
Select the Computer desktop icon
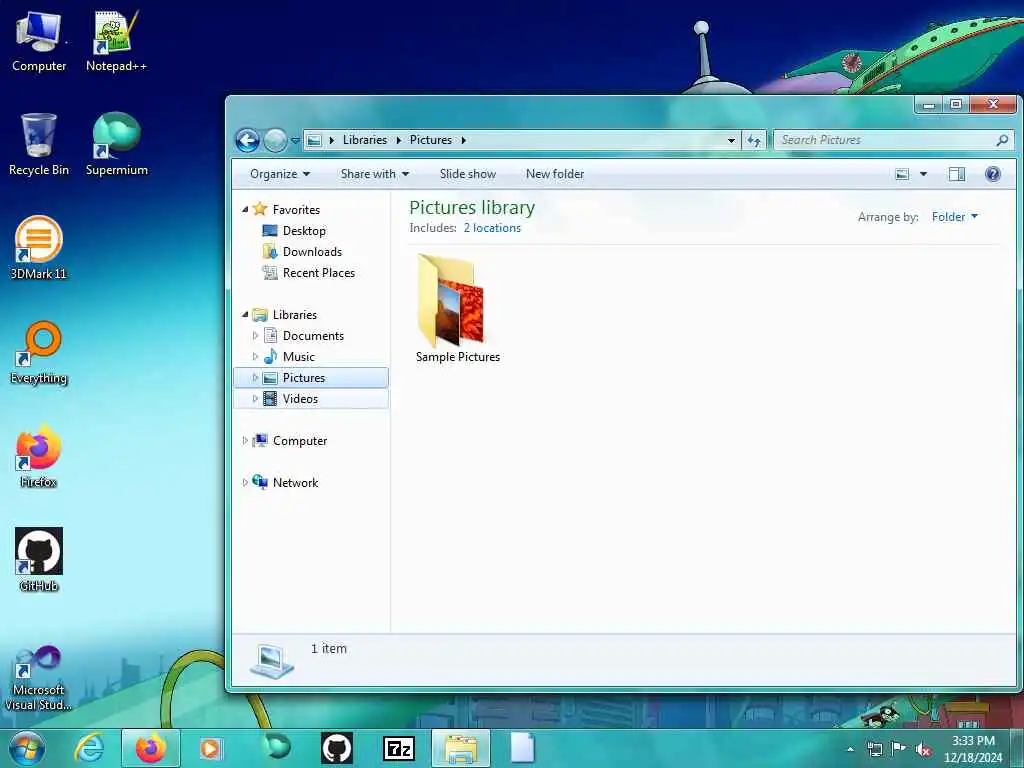click(39, 40)
